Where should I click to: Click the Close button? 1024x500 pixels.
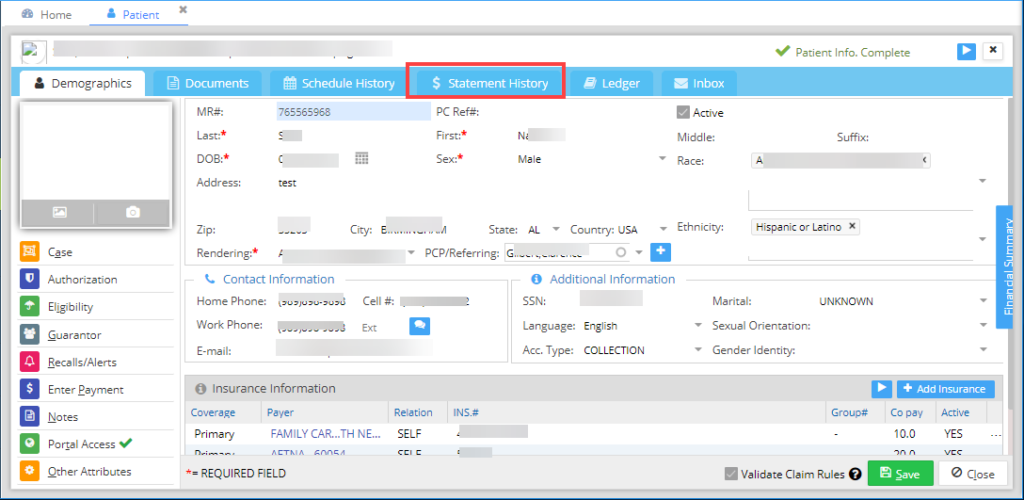(972, 475)
